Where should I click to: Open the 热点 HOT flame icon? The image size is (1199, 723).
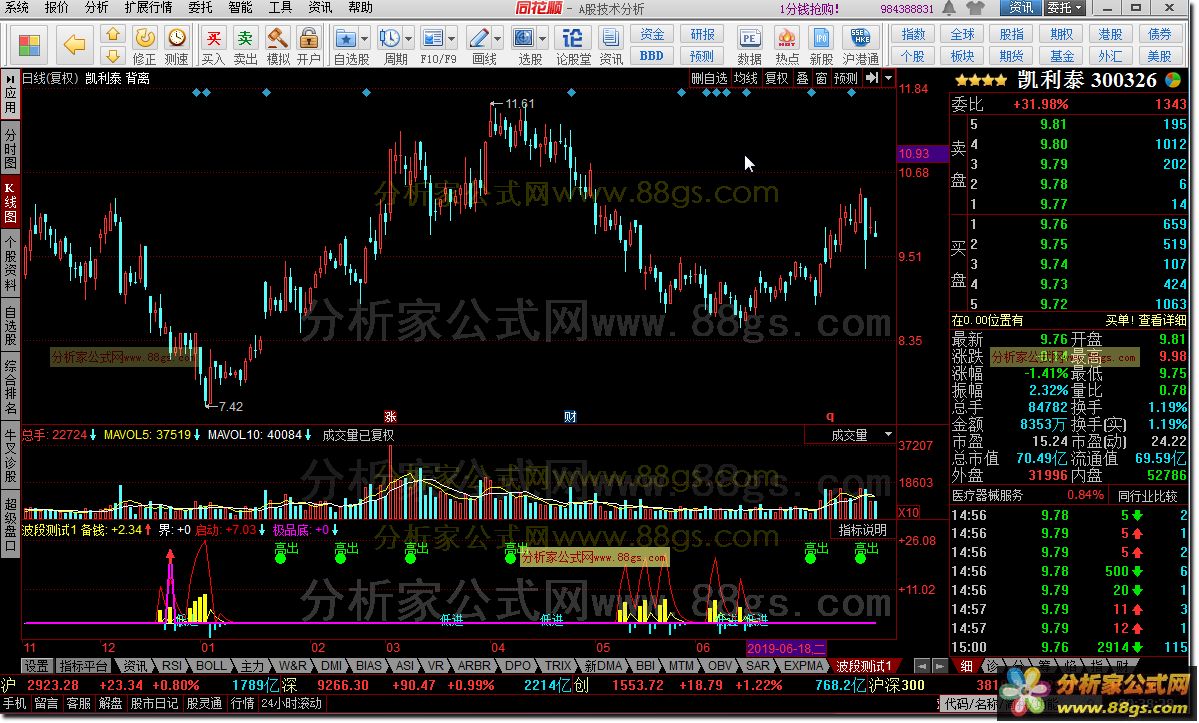click(786, 37)
